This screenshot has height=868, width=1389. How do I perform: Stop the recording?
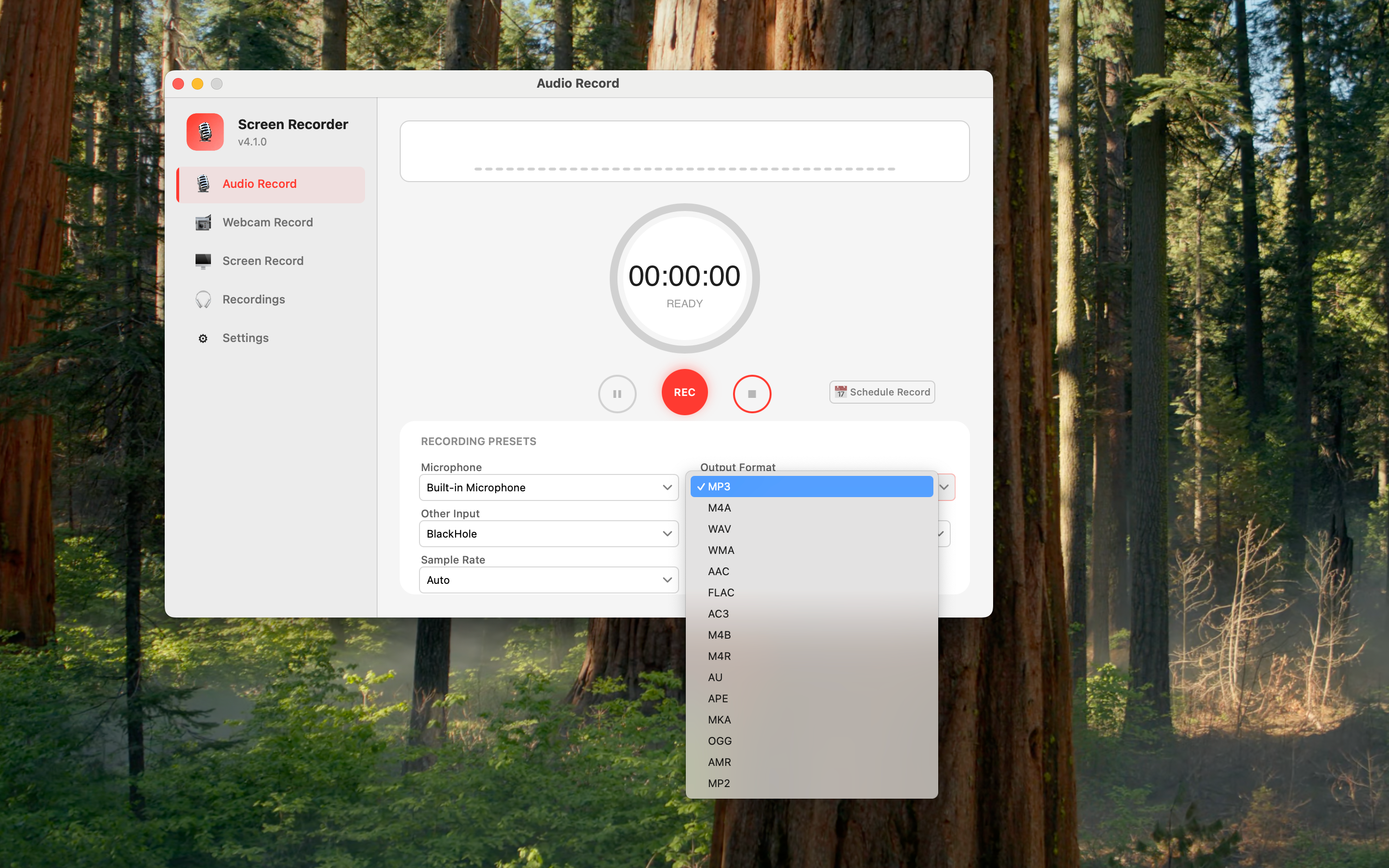(x=752, y=395)
